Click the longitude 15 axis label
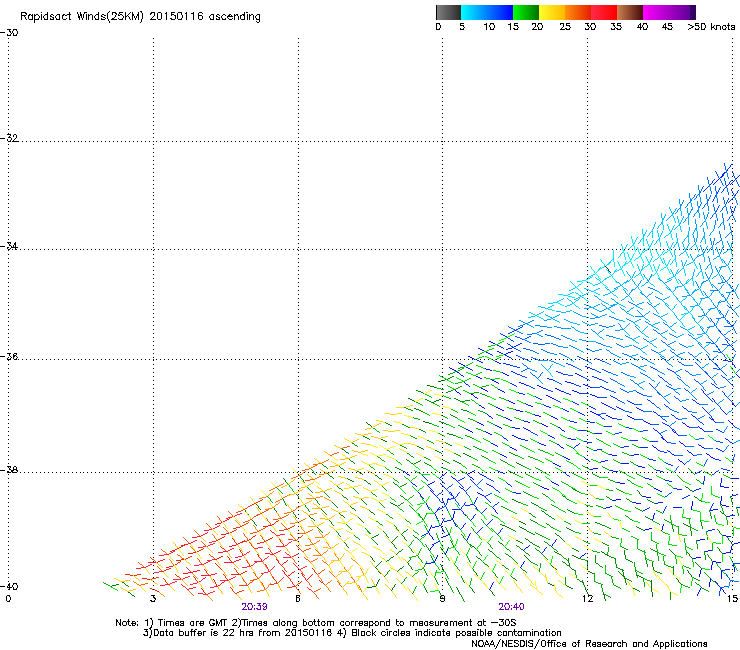The image size is (740, 650). (732, 599)
